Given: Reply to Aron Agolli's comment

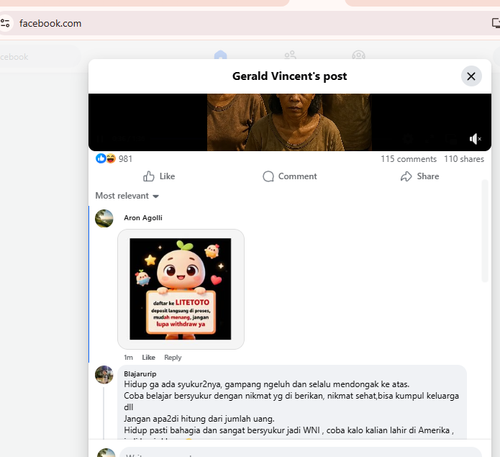Looking at the screenshot, I should click(173, 357).
